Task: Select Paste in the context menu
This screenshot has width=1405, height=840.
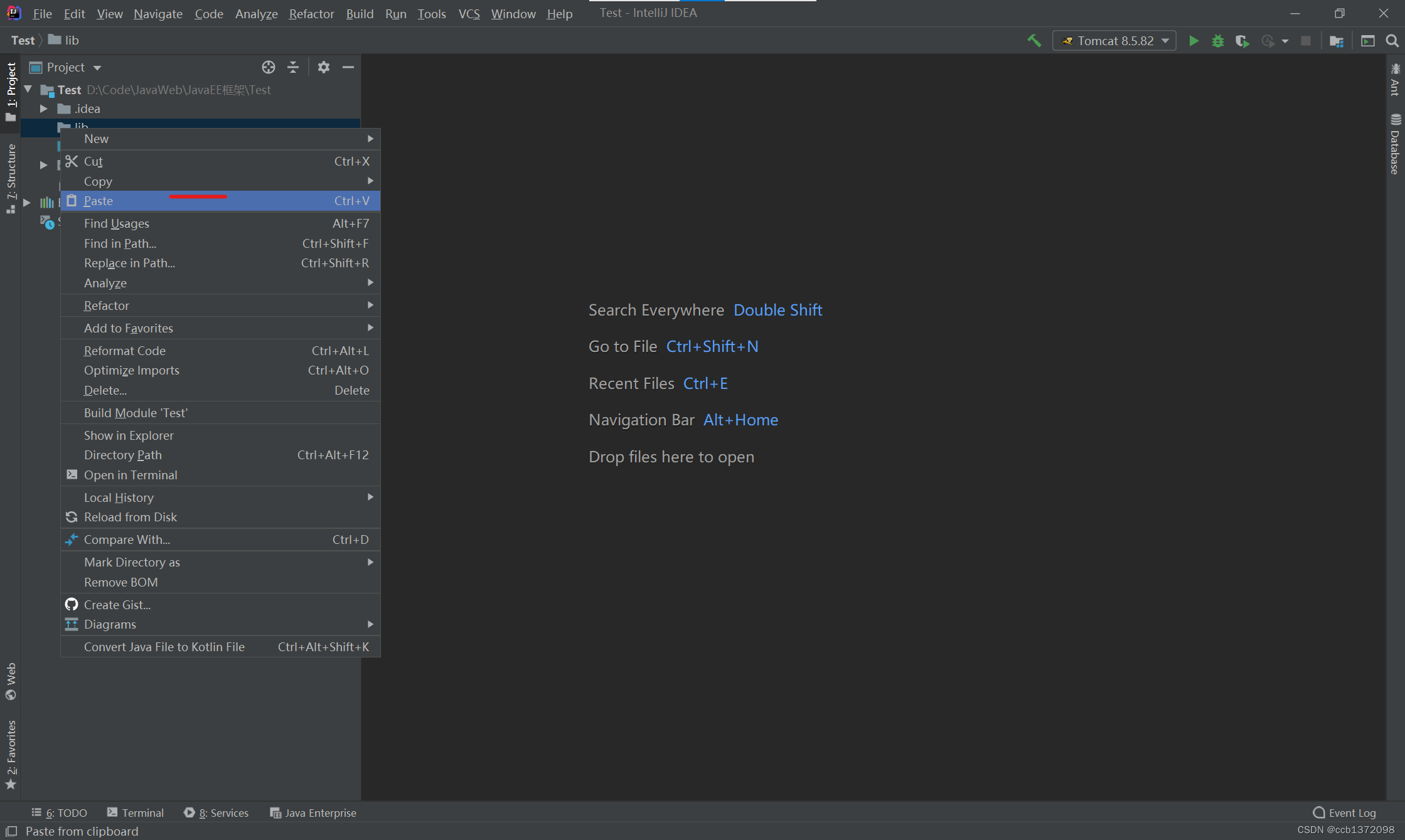Action: tap(220, 201)
